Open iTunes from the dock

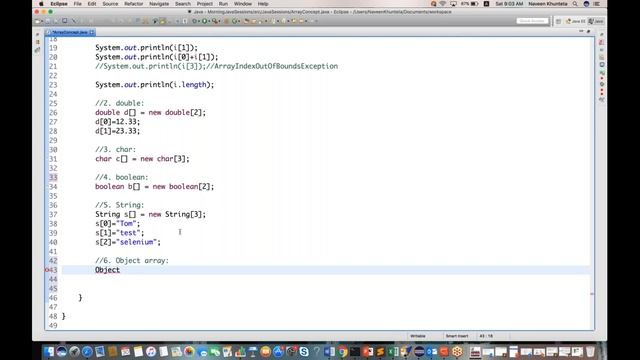click(151, 351)
